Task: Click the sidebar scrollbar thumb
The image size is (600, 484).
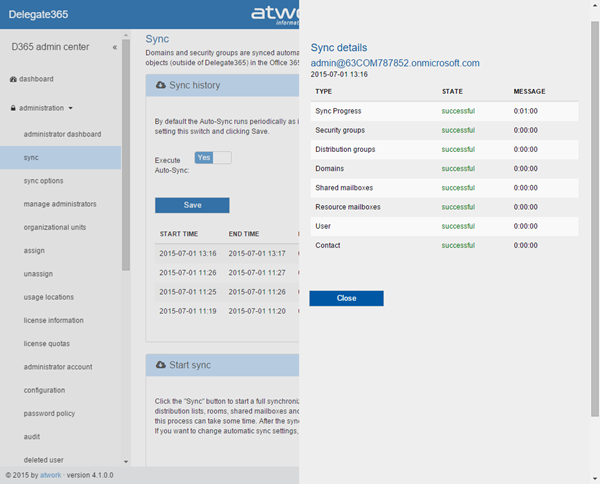Action: point(126,155)
